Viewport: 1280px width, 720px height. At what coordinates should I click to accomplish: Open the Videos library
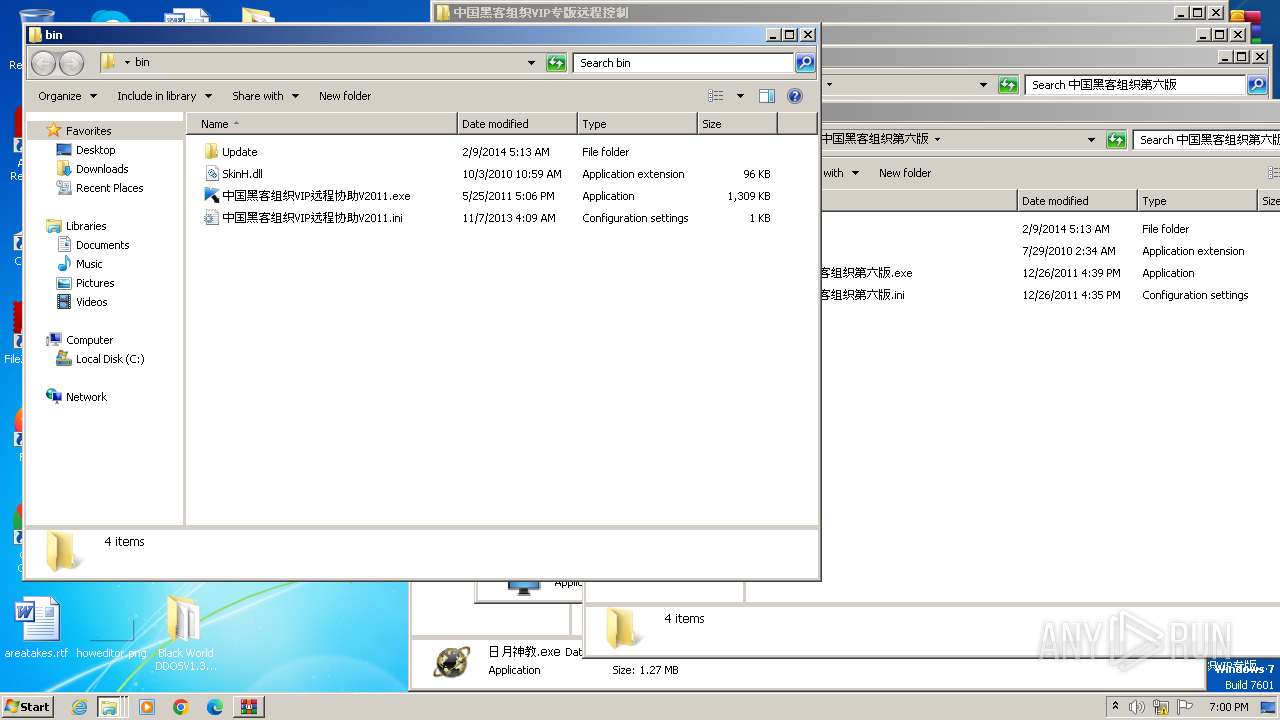click(x=91, y=302)
